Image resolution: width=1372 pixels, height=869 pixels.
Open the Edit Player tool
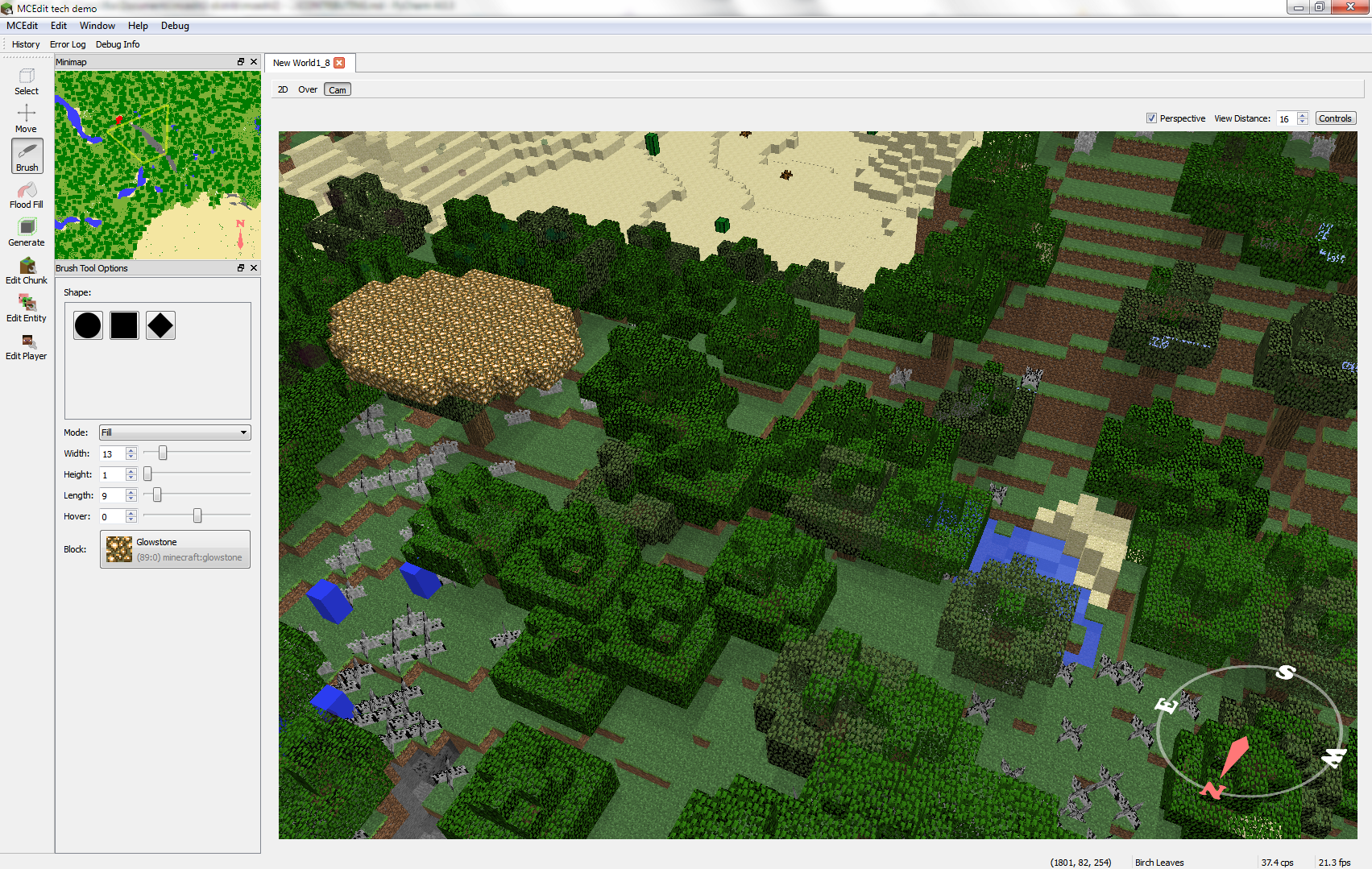click(x=27, y=346)
